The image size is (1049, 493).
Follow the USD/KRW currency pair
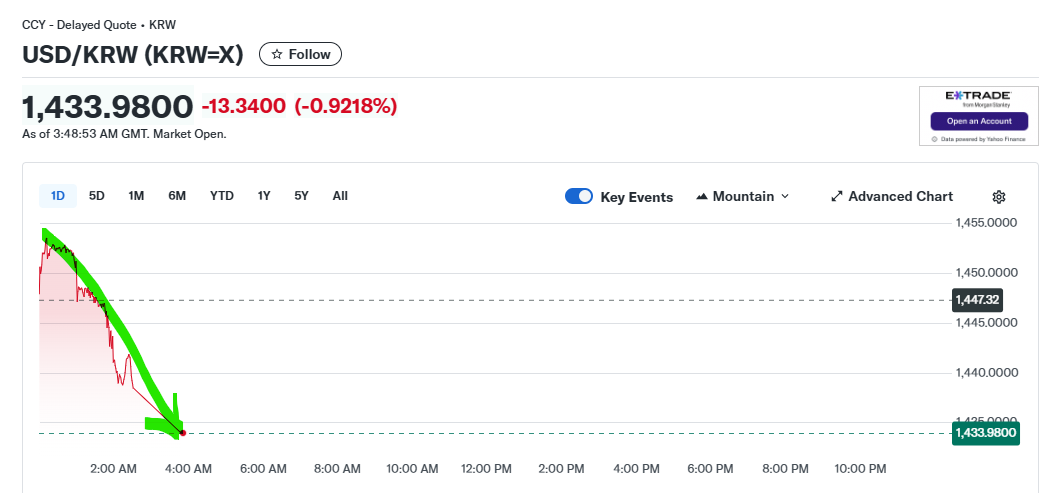pos(300,54)
